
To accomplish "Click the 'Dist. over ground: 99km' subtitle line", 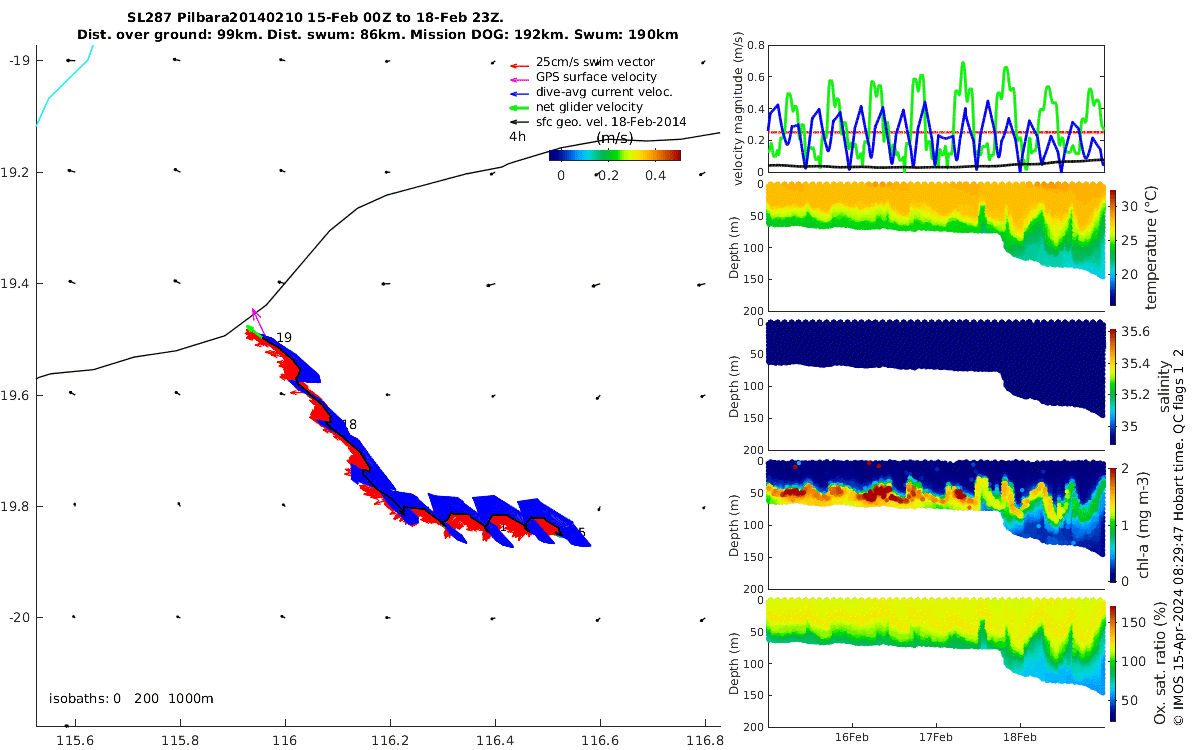I will [x=378, y=35].
